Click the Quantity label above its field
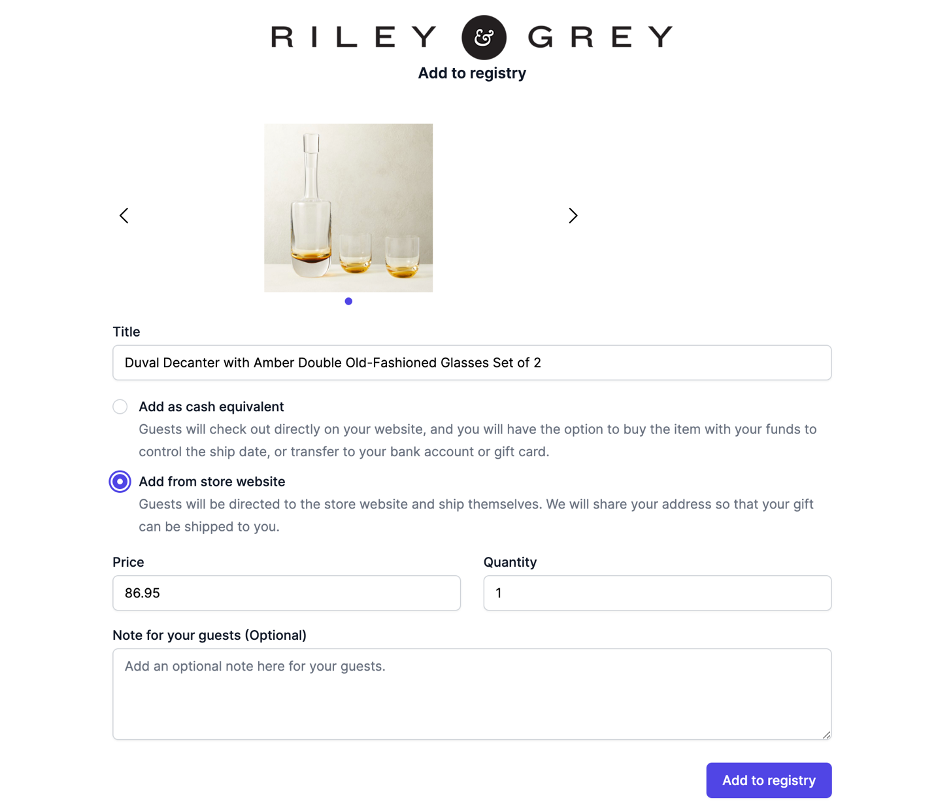Viewport: 936px width, 802px height. click(x=510, y=562)
